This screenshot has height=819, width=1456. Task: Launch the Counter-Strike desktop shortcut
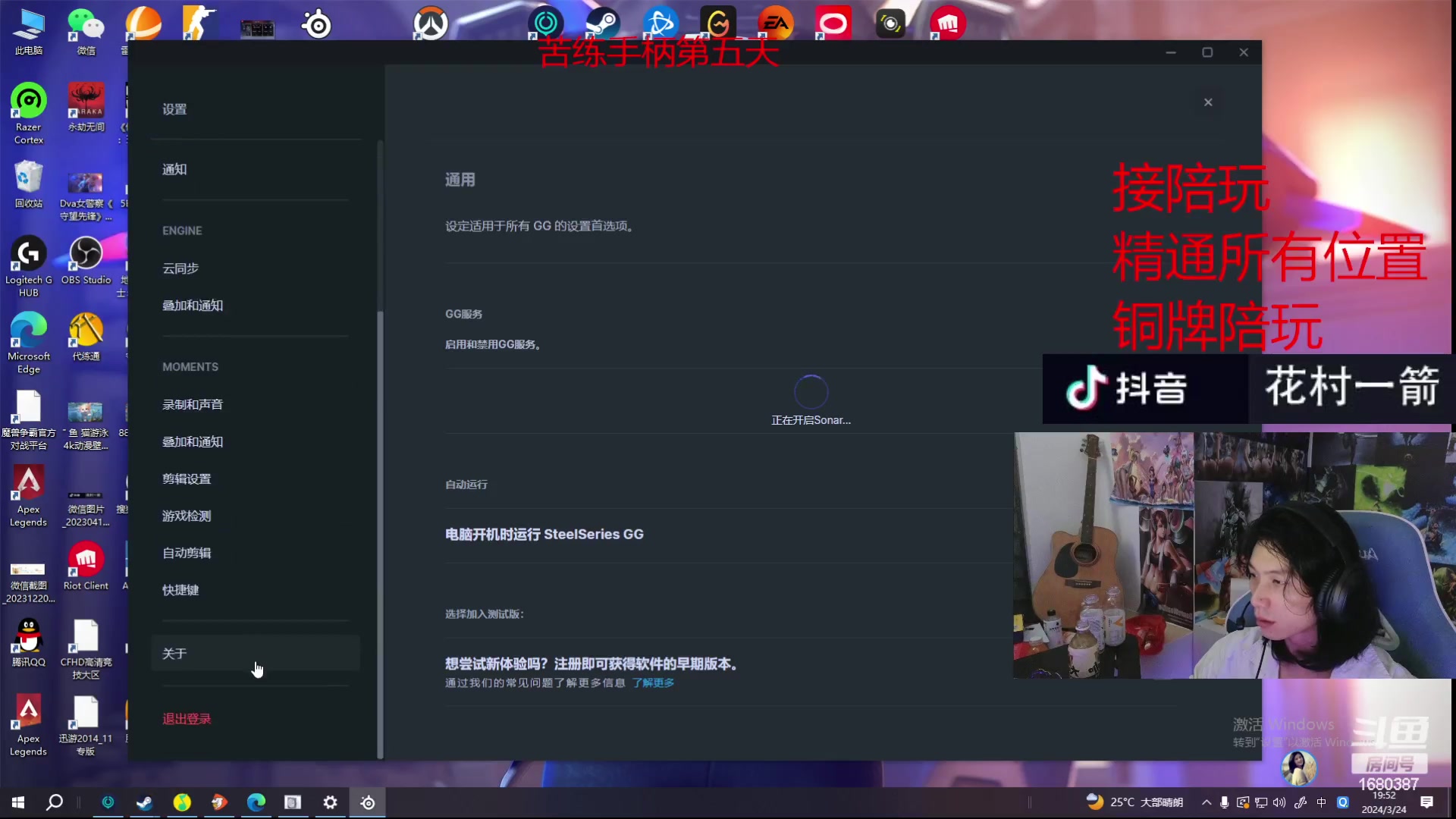(x=199, y=24)
